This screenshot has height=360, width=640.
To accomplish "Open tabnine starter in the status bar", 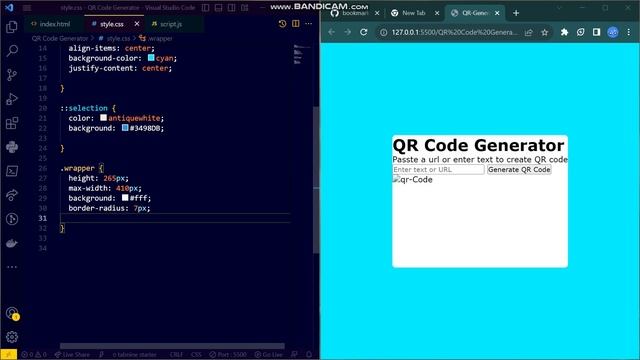I will (134, 355).
